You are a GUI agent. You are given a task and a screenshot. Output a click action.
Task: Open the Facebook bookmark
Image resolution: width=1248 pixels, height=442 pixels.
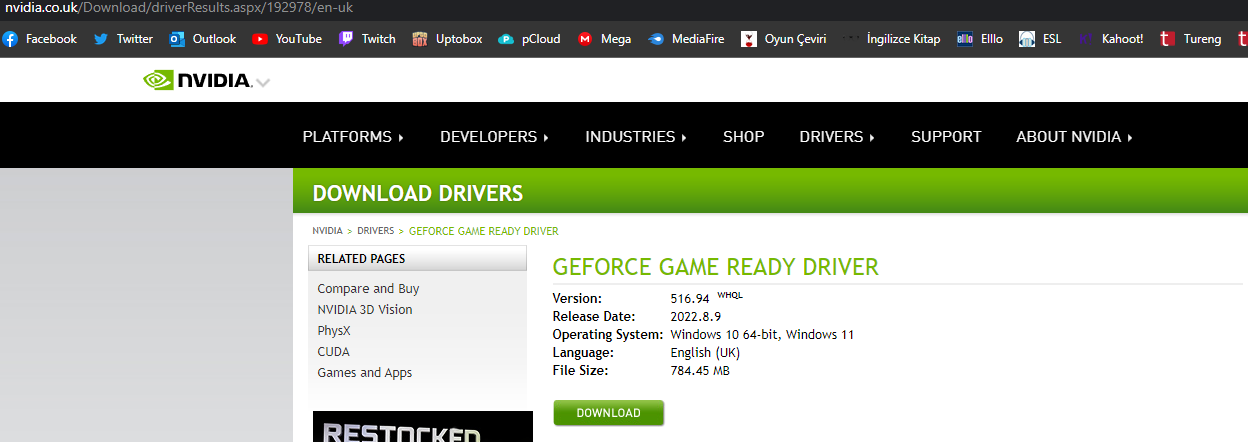click(40, 39)
